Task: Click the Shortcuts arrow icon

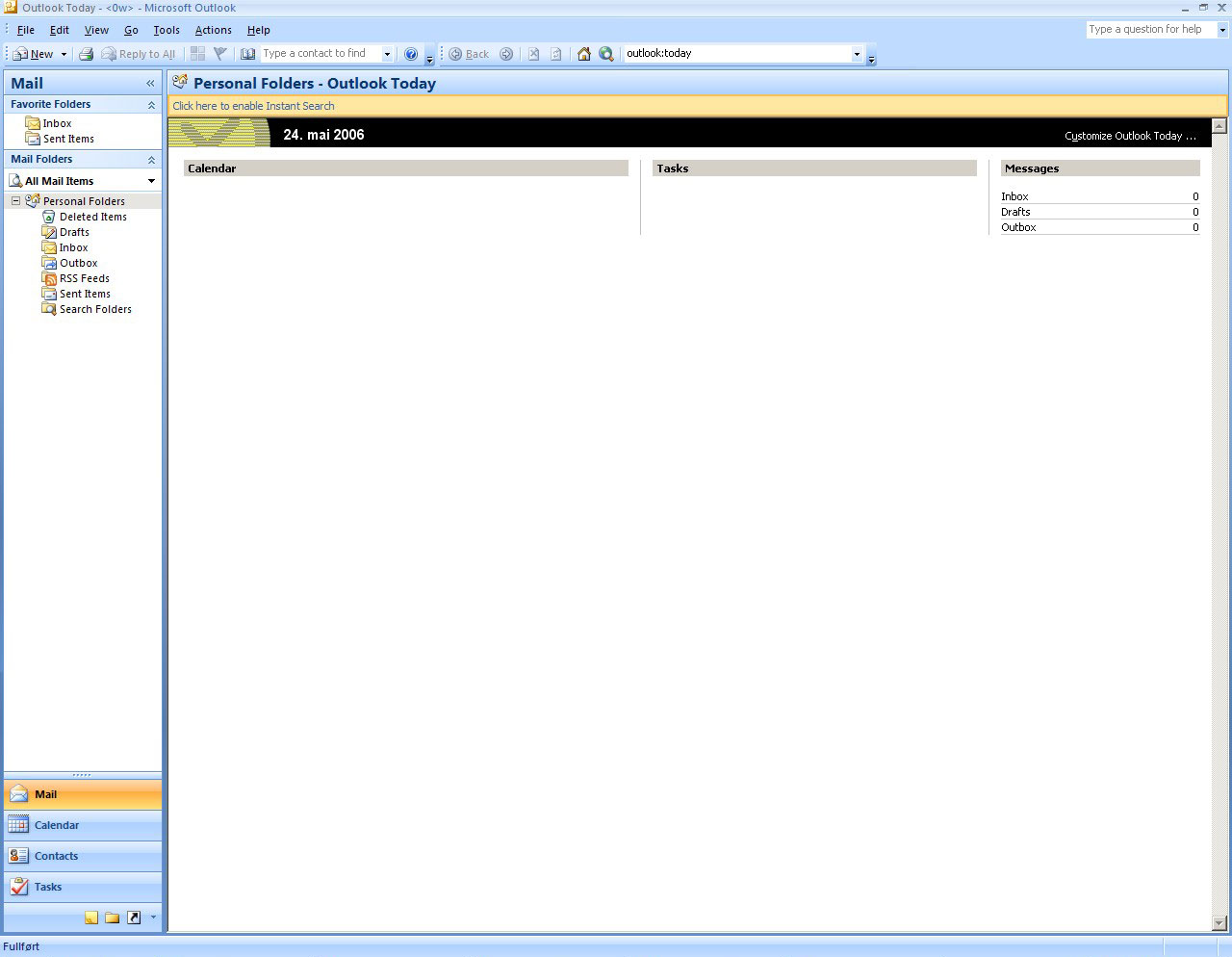Action: pyautogui.click(x=134, y=918)
